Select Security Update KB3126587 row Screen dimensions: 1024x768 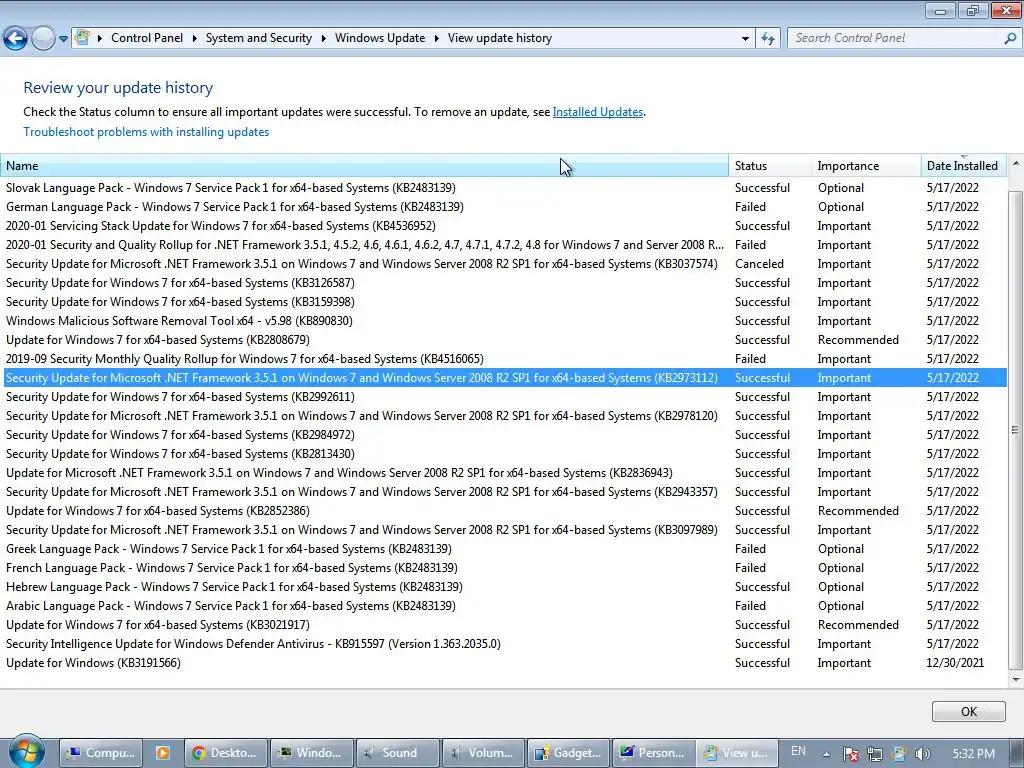505,283
